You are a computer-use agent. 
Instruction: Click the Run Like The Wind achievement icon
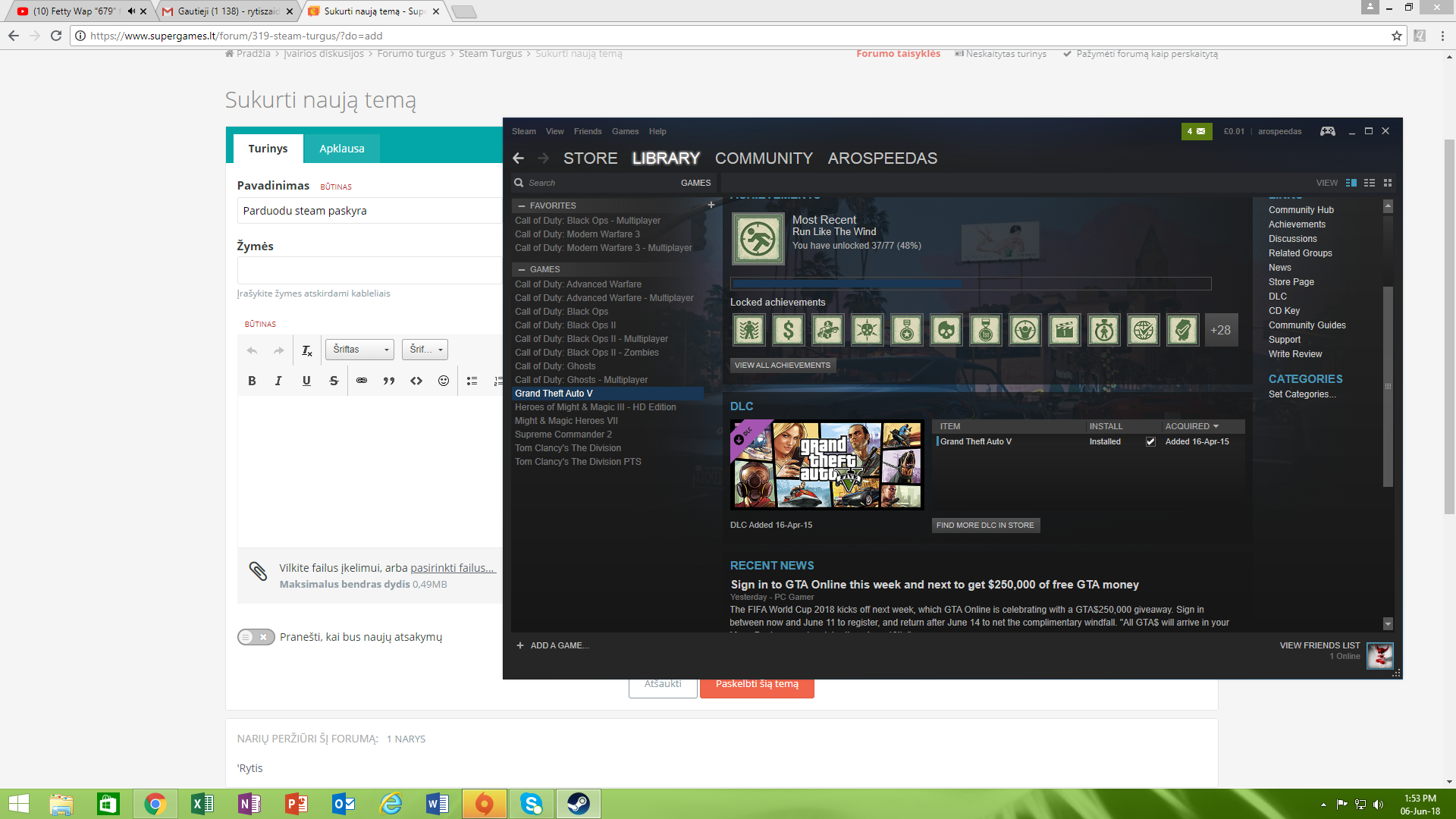click(758, 239)
